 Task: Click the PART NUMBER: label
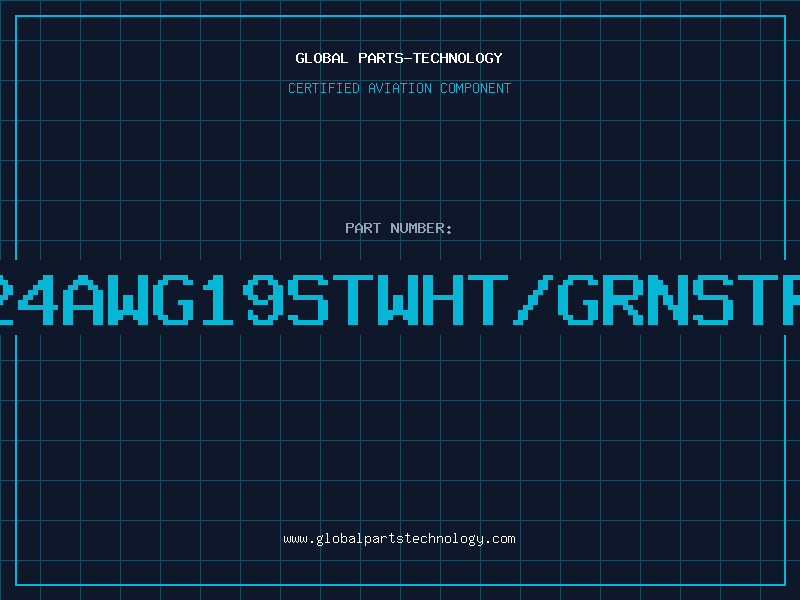[x=399, y=228]
